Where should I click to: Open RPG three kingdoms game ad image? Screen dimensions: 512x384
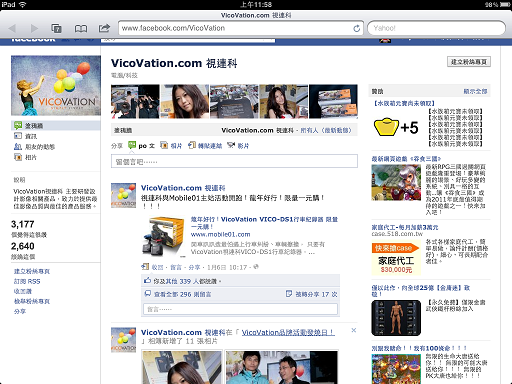(x=396, y=182)
